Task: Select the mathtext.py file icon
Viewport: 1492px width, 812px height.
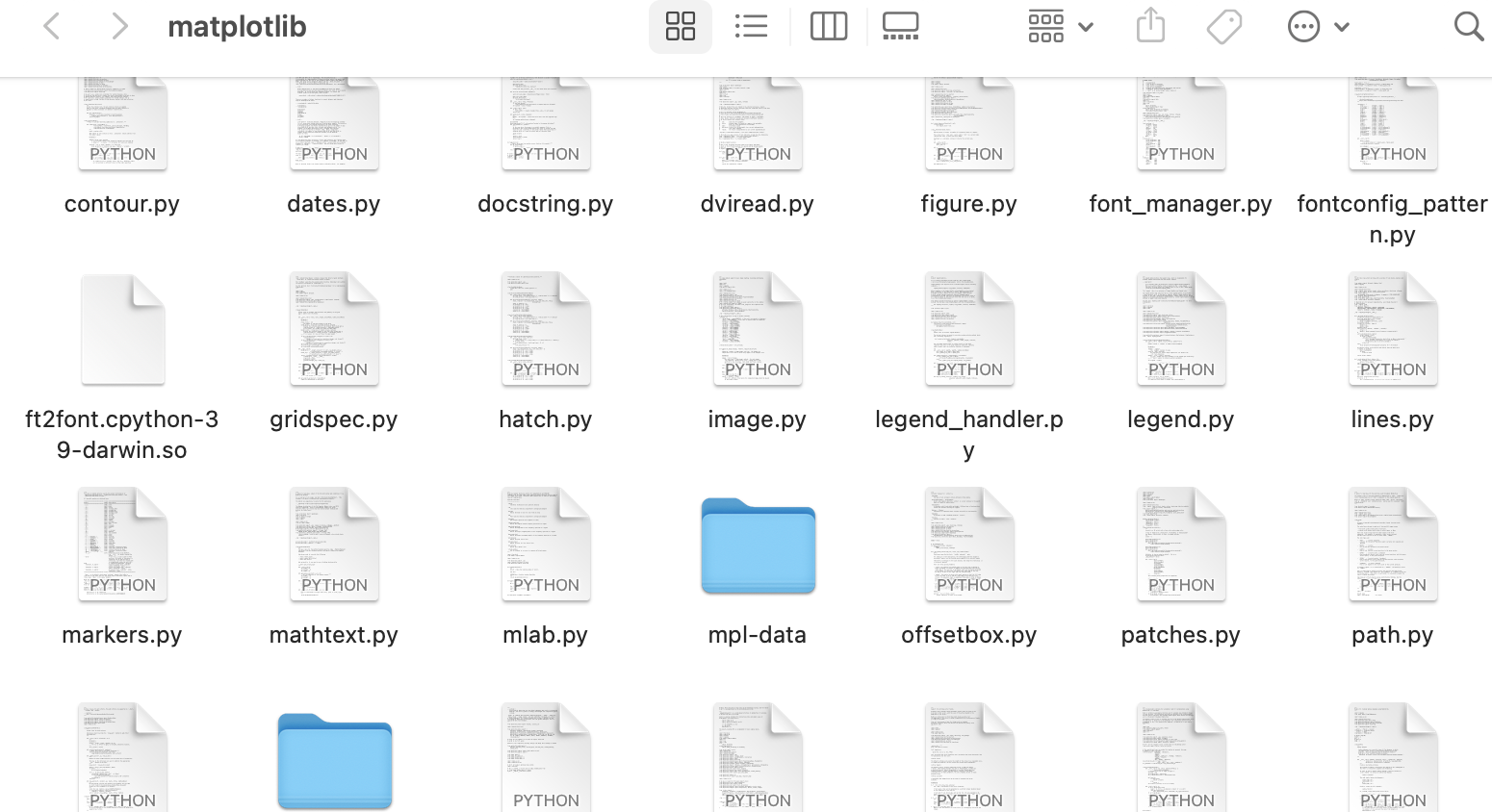Action: 334,545
